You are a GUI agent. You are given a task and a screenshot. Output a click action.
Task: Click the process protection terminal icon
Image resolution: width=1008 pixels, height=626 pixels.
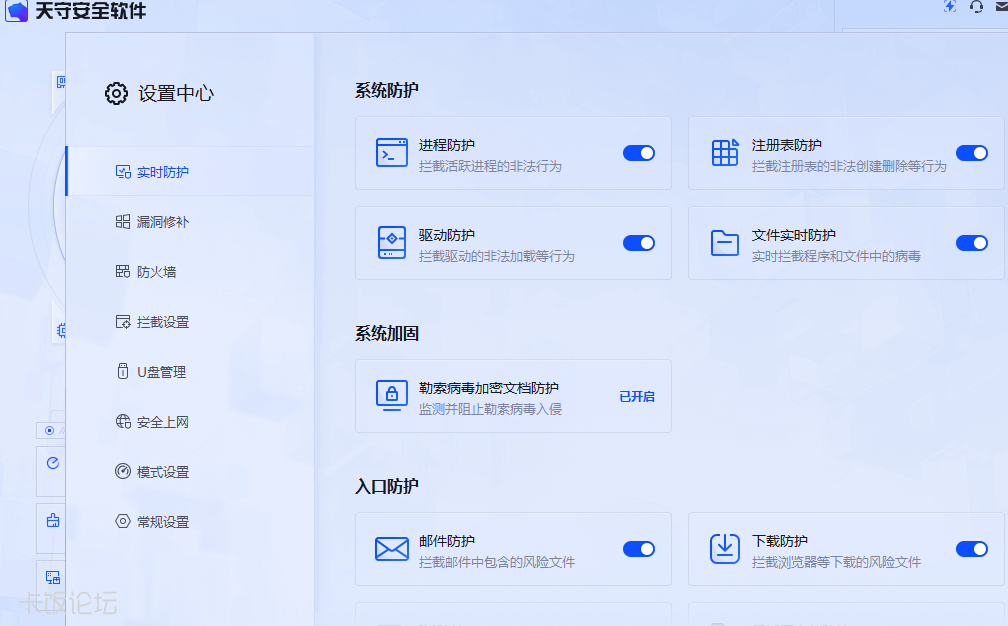(391, 153)
